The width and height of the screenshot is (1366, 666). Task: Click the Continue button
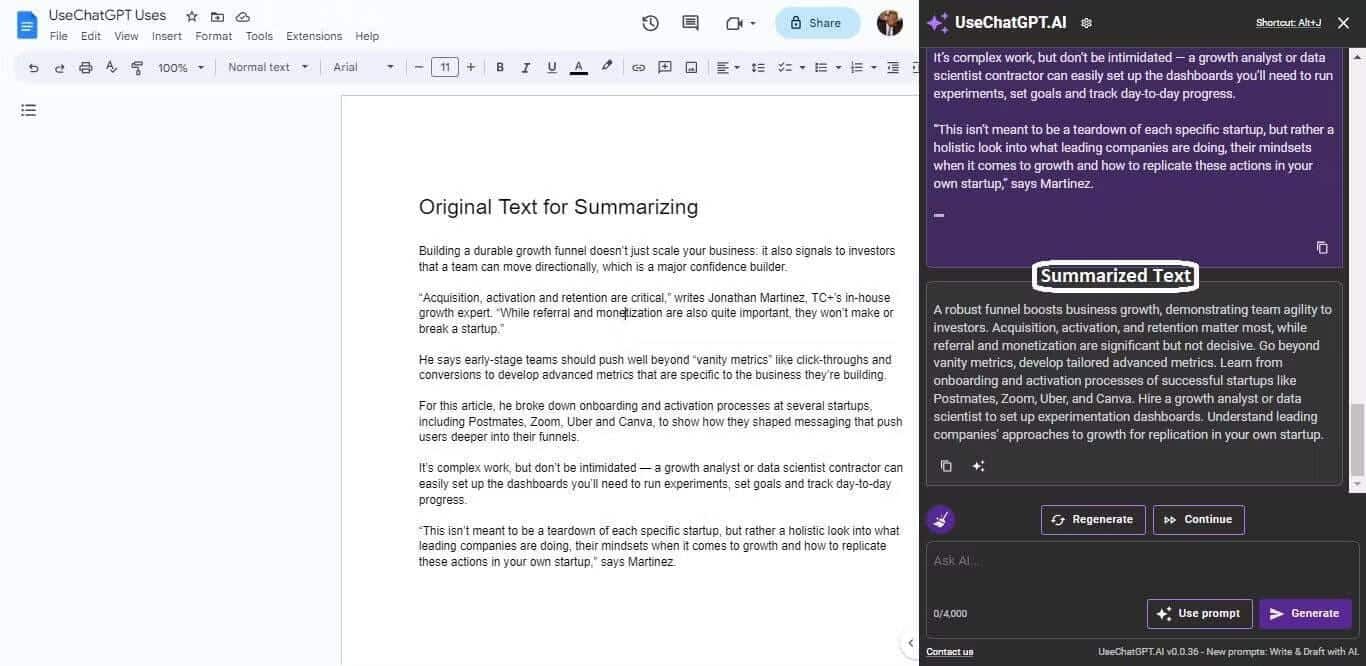click(x=1199, y=520)
